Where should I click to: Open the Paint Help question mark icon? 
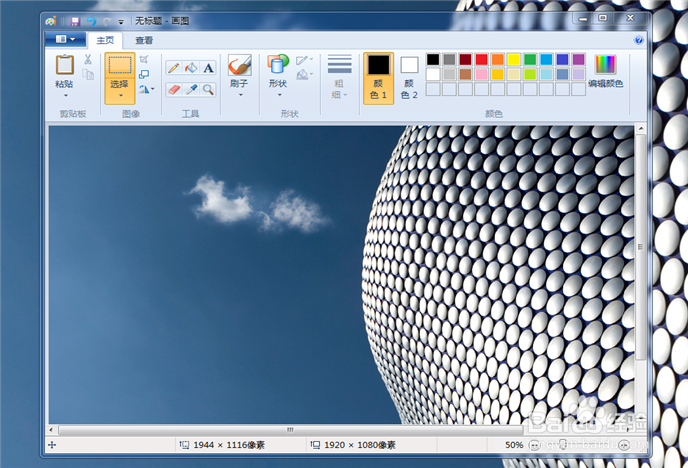tap(638, 40)
